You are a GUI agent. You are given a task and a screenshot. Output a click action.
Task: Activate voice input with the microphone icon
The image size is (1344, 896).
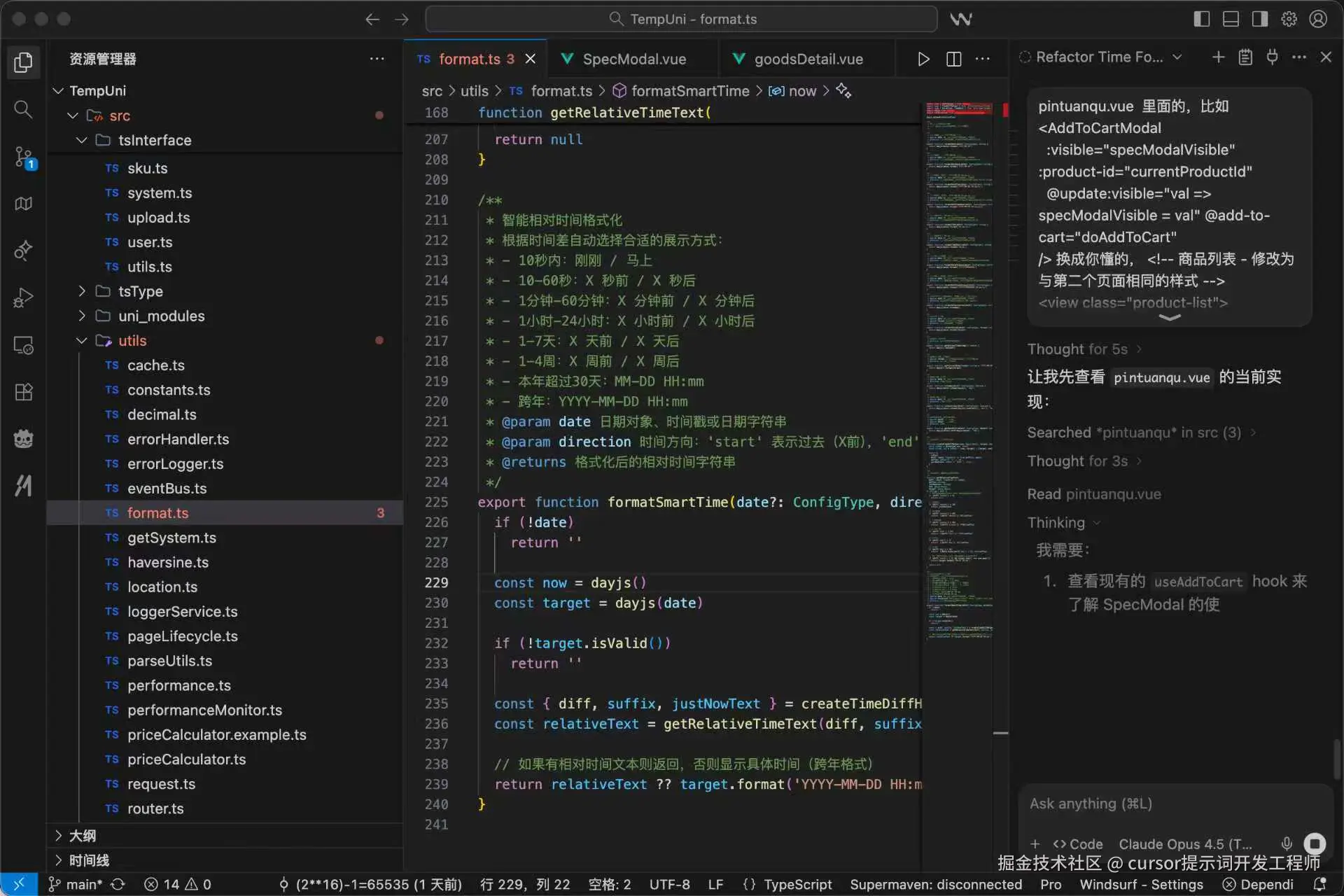pyautogui.click(x=1287, y=844)
